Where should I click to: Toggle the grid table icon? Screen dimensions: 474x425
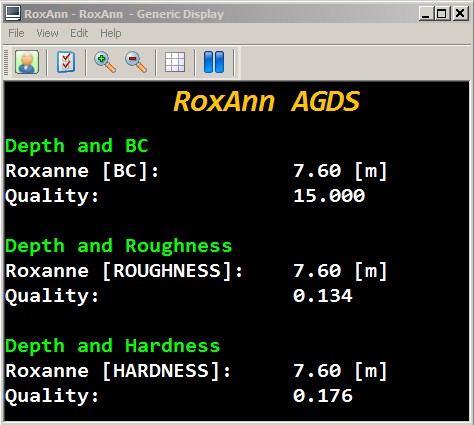point(175,62)
